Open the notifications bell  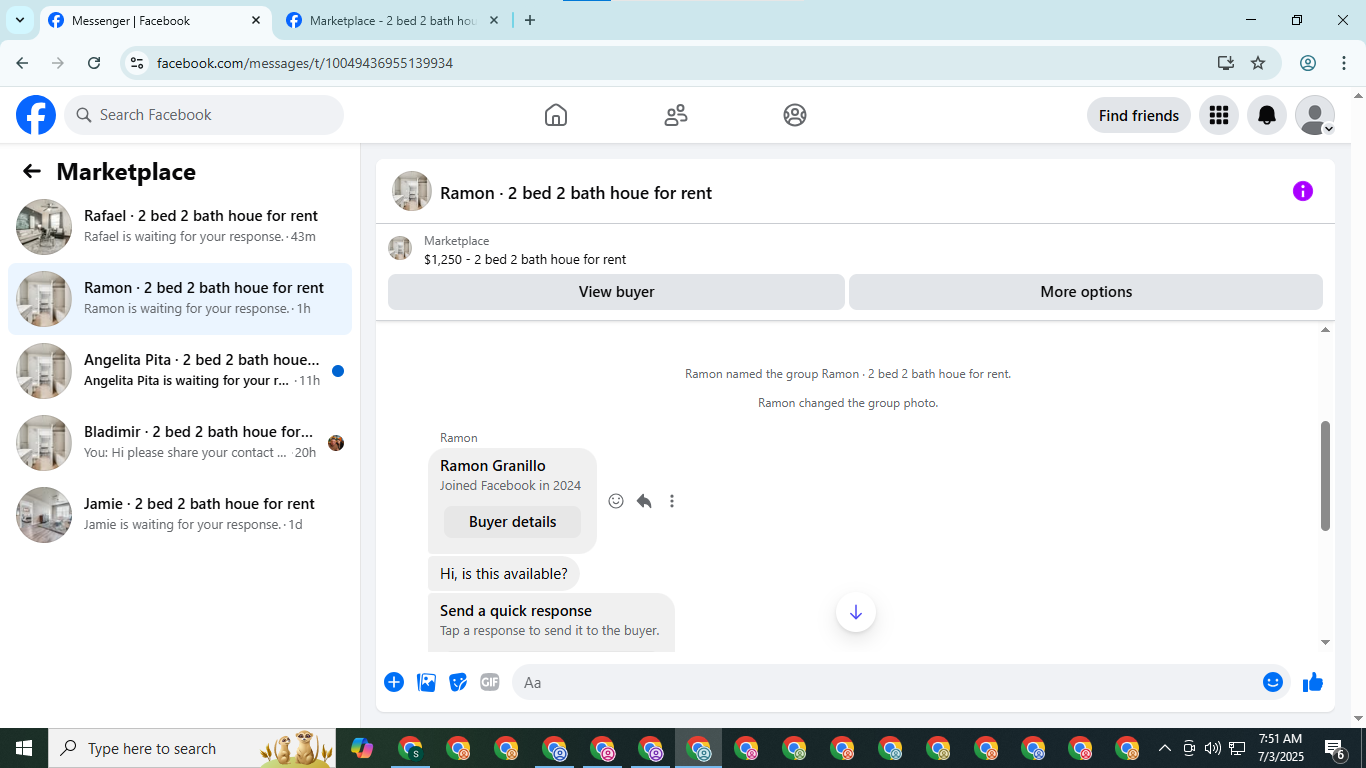coord(1267,115)
